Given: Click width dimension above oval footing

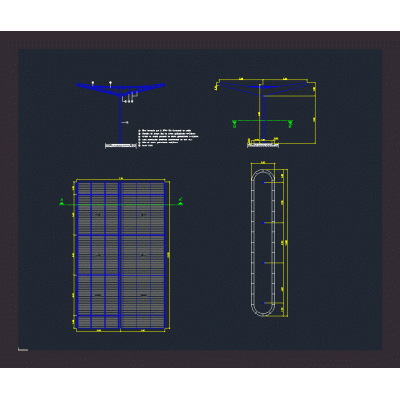Looking at the screenshot, I should pos(263,163).
